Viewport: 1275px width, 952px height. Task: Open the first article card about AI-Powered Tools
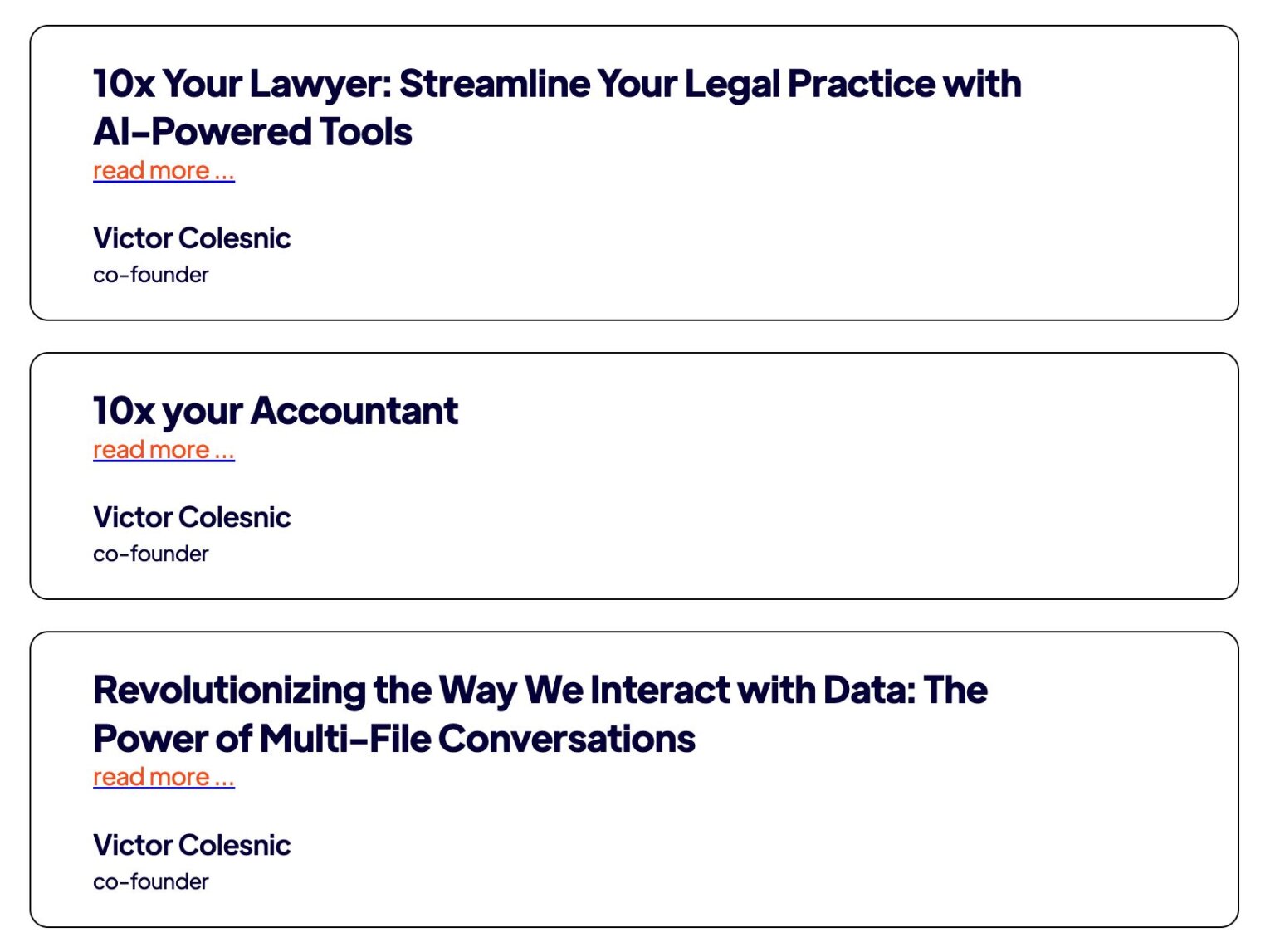pos(634,173)
